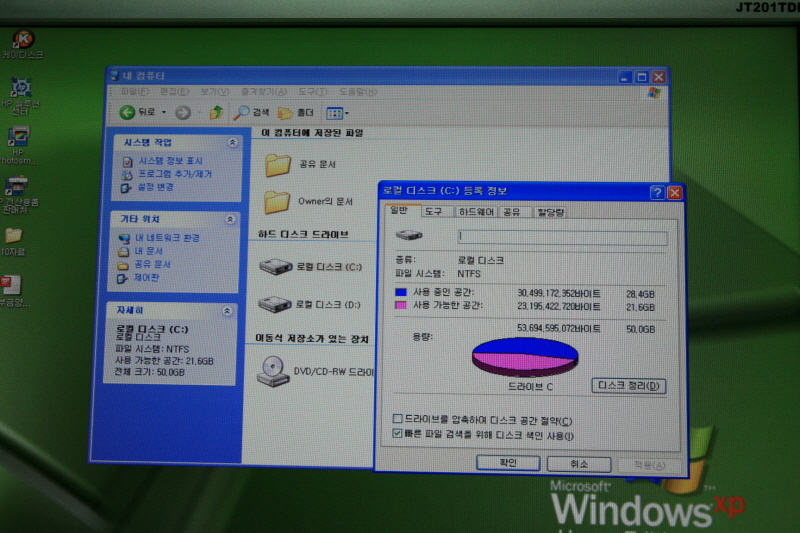Click 전체 크기: 50.0GB in details panel
The height and width of the screenshot is (533, 800).
[x=149, y=372]
